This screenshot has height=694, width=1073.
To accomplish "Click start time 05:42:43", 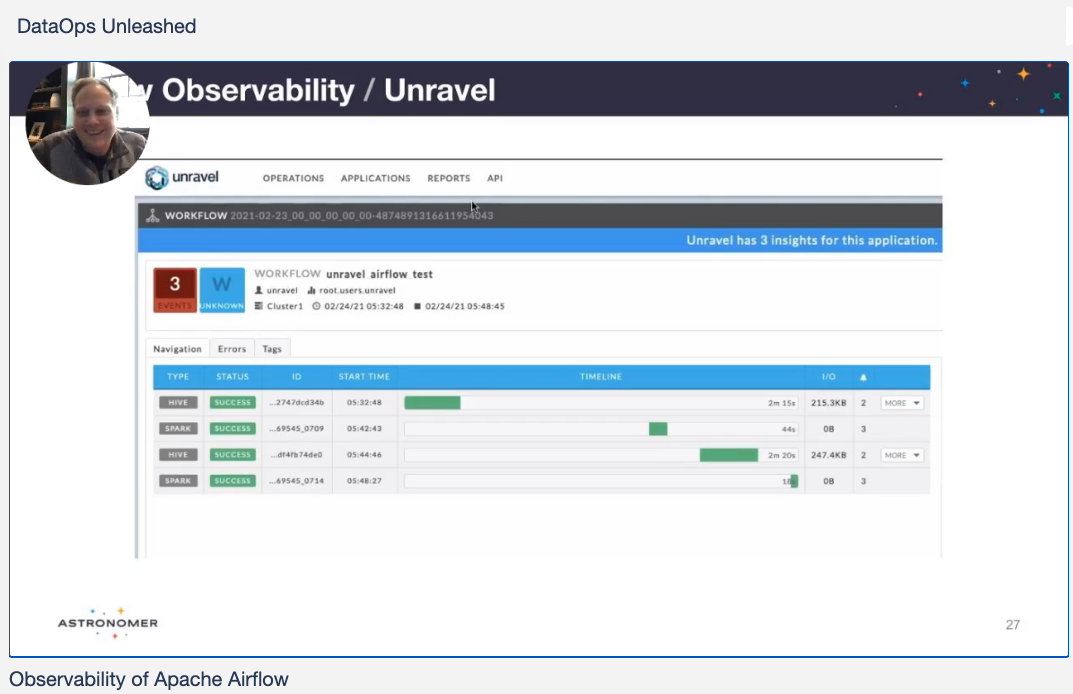I will [x=364, y=428].
